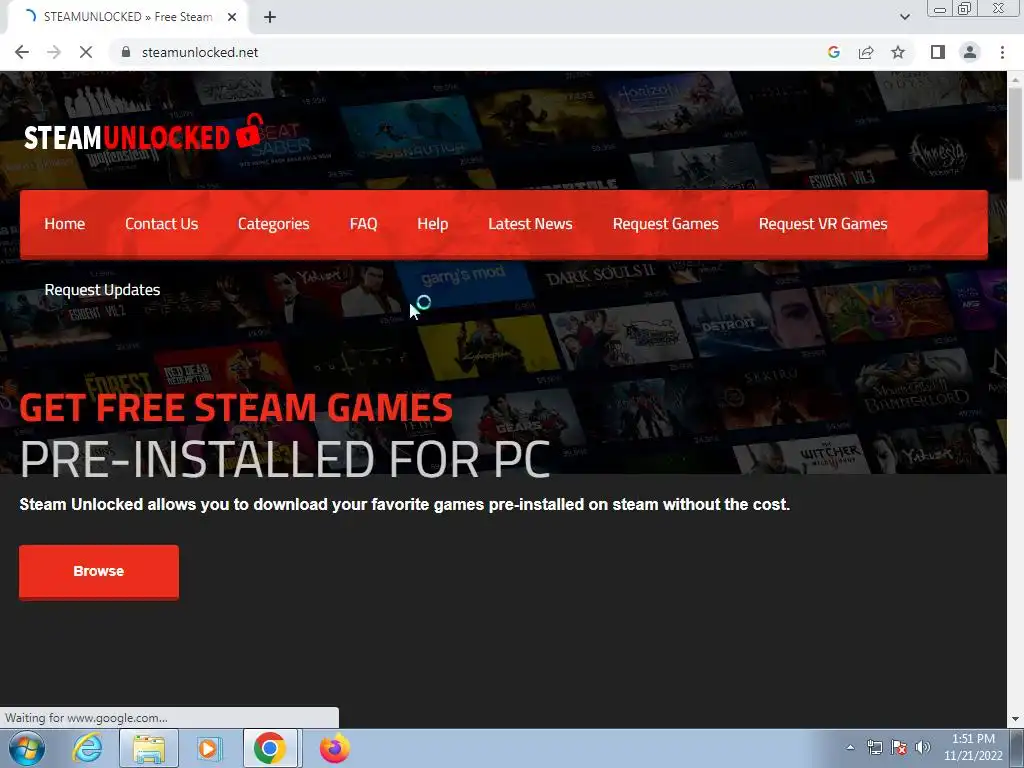
Task: Open the Help menu item
Action: [x=432, y=224]
